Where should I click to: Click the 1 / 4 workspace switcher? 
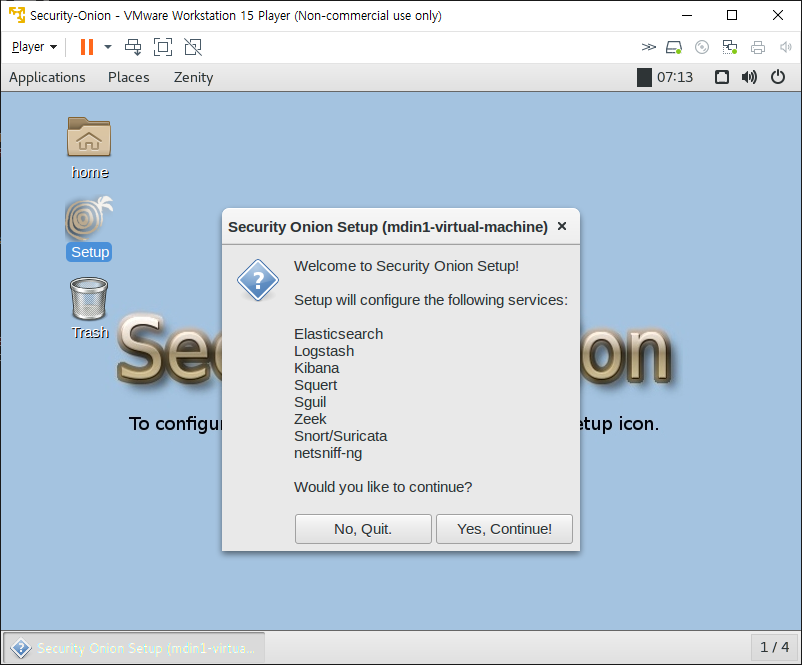tap(774, 648)
